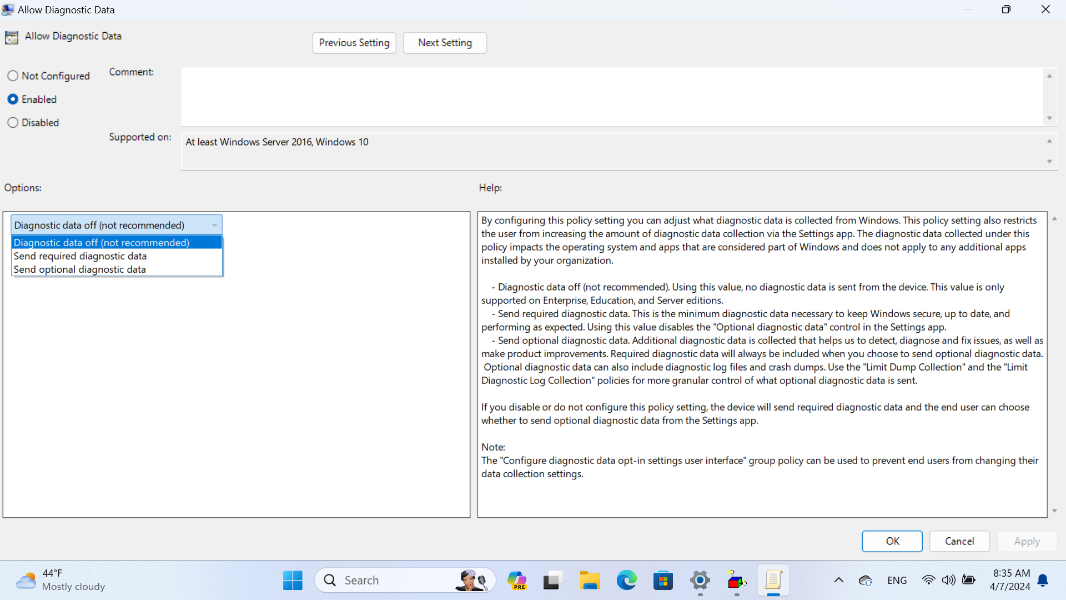Open the Windows Start menu

coord(292,580)
